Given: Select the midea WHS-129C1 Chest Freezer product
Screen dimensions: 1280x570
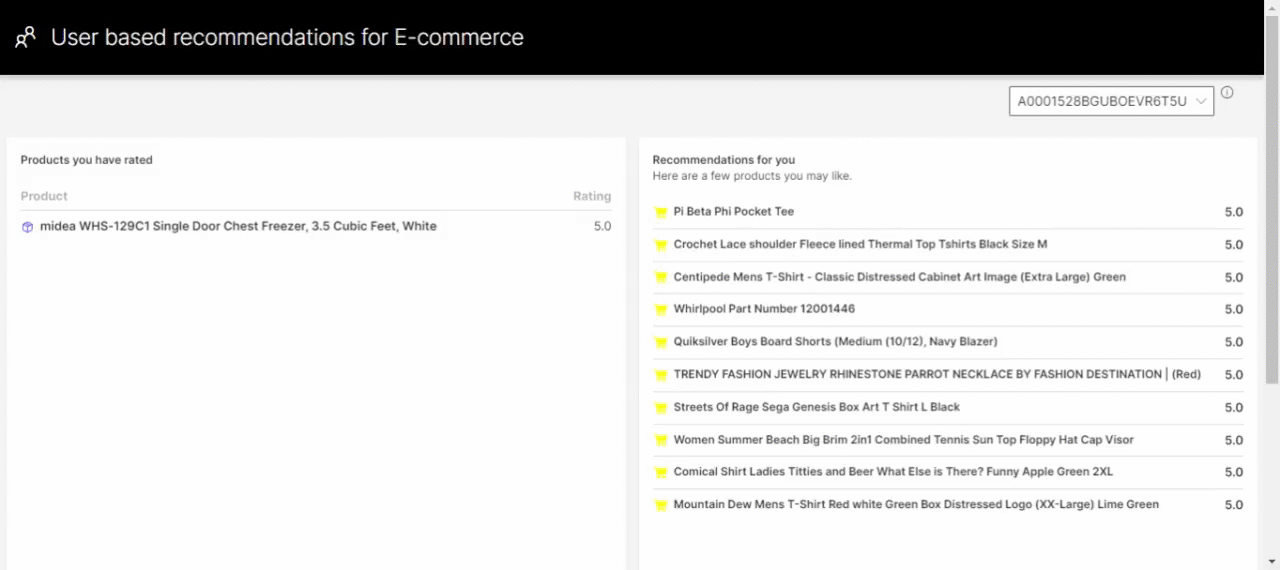Looking at the screenshot, I should [238, 227].
